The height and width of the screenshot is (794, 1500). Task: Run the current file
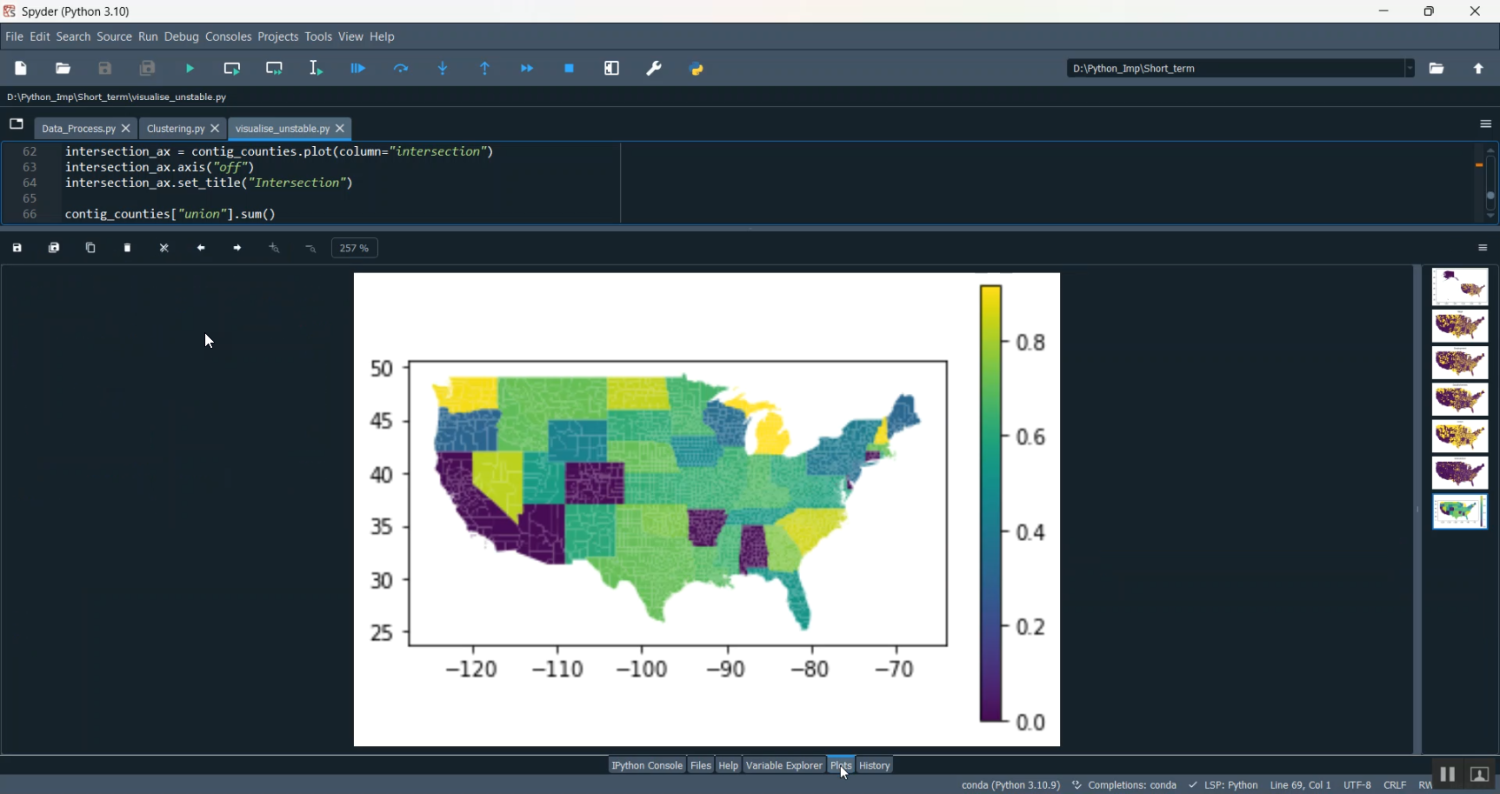[189, 68]
